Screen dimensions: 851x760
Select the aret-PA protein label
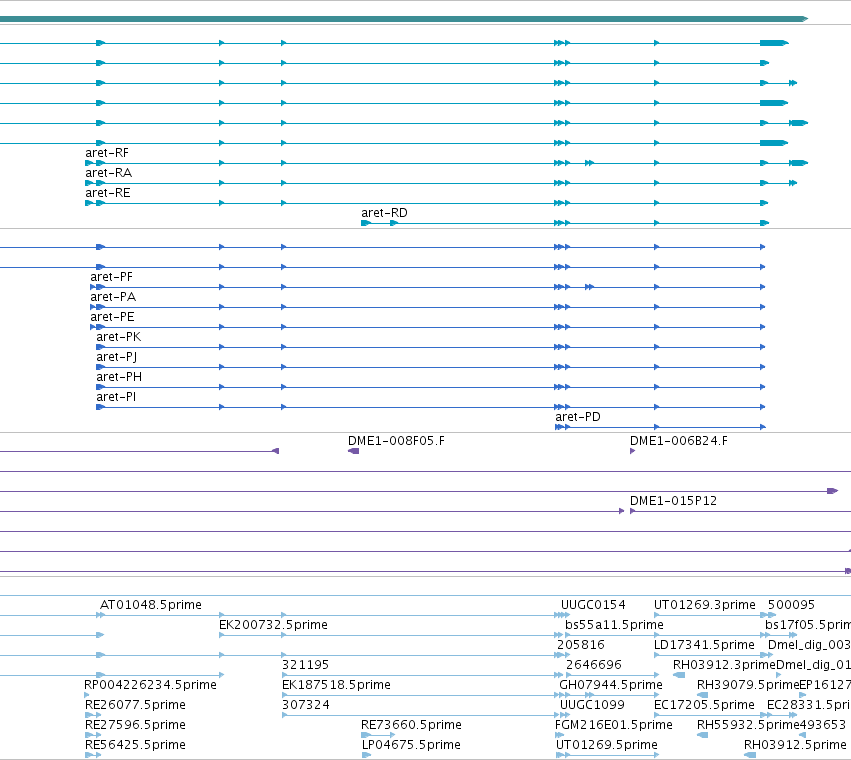113,297
